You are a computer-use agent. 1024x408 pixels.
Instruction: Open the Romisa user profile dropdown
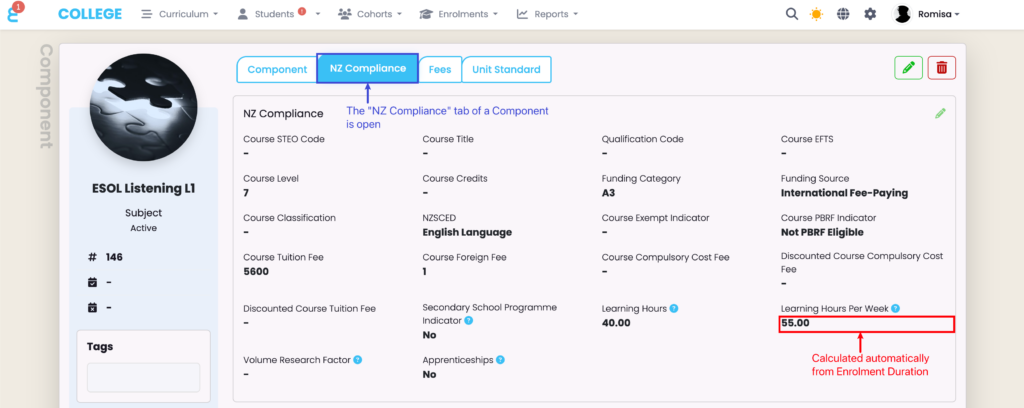pyautogui.click(x=927, y=14)
